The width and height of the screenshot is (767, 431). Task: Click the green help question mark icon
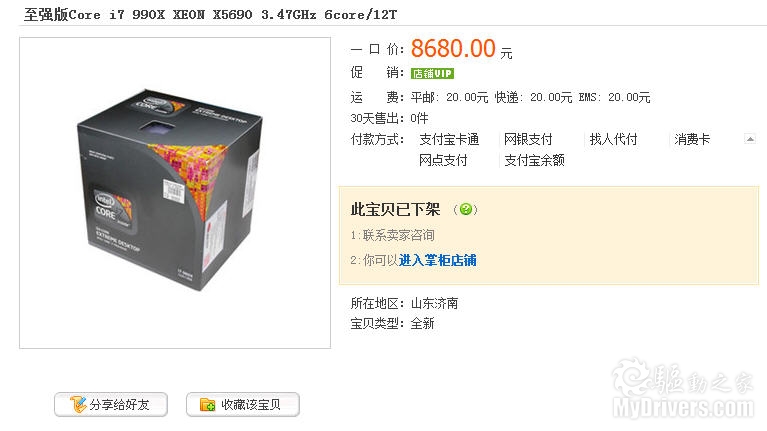point(466,209)
